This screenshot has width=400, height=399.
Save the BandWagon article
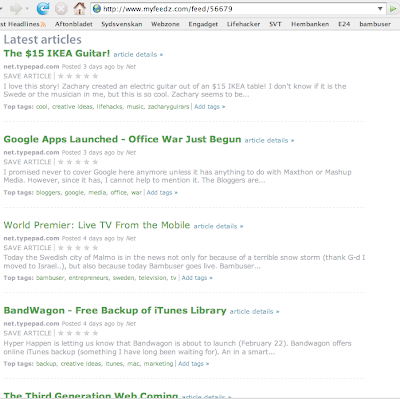tap(28, 333)
